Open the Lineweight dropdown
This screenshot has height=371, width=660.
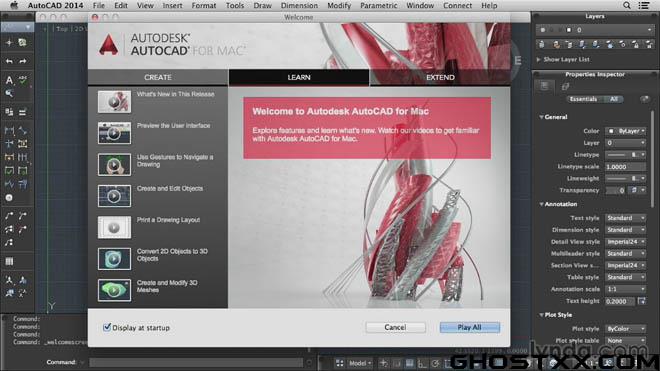pos(625,179)
